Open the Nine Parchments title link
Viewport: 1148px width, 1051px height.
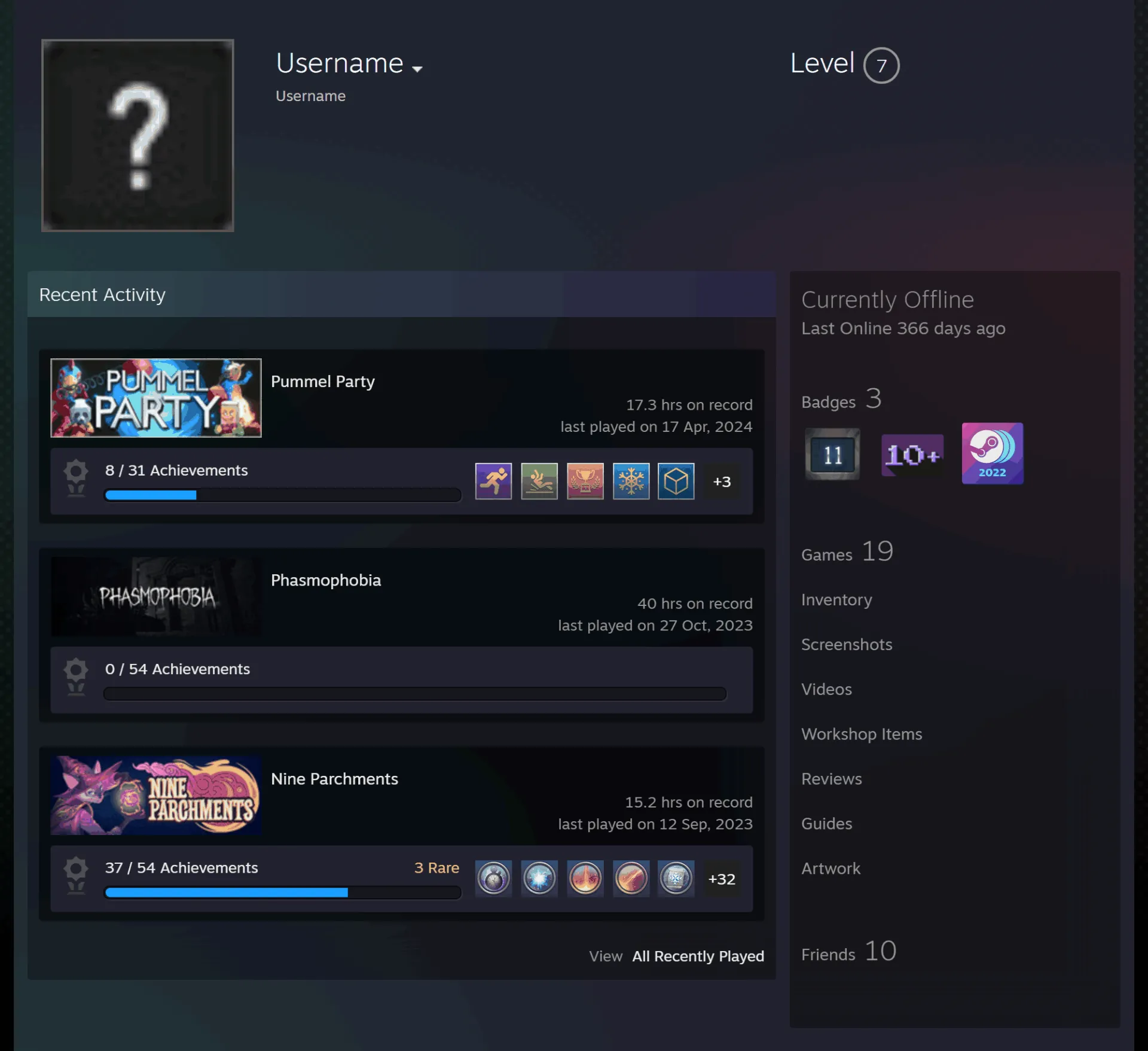coord(334,779)
